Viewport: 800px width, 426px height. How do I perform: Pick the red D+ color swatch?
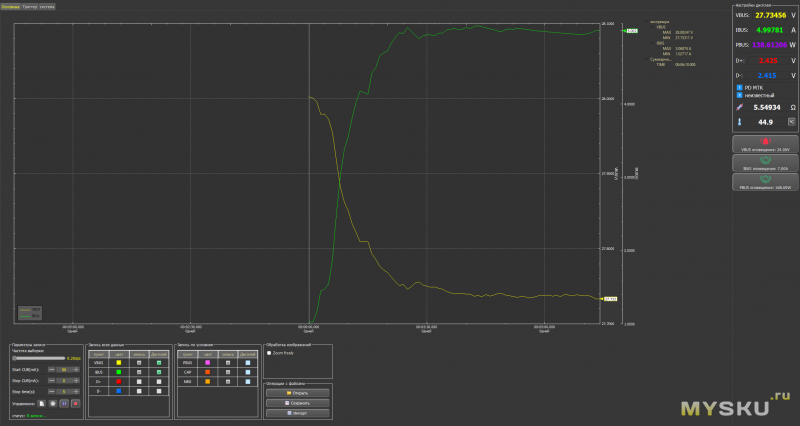pyautogui.click(x=118, y=382)
